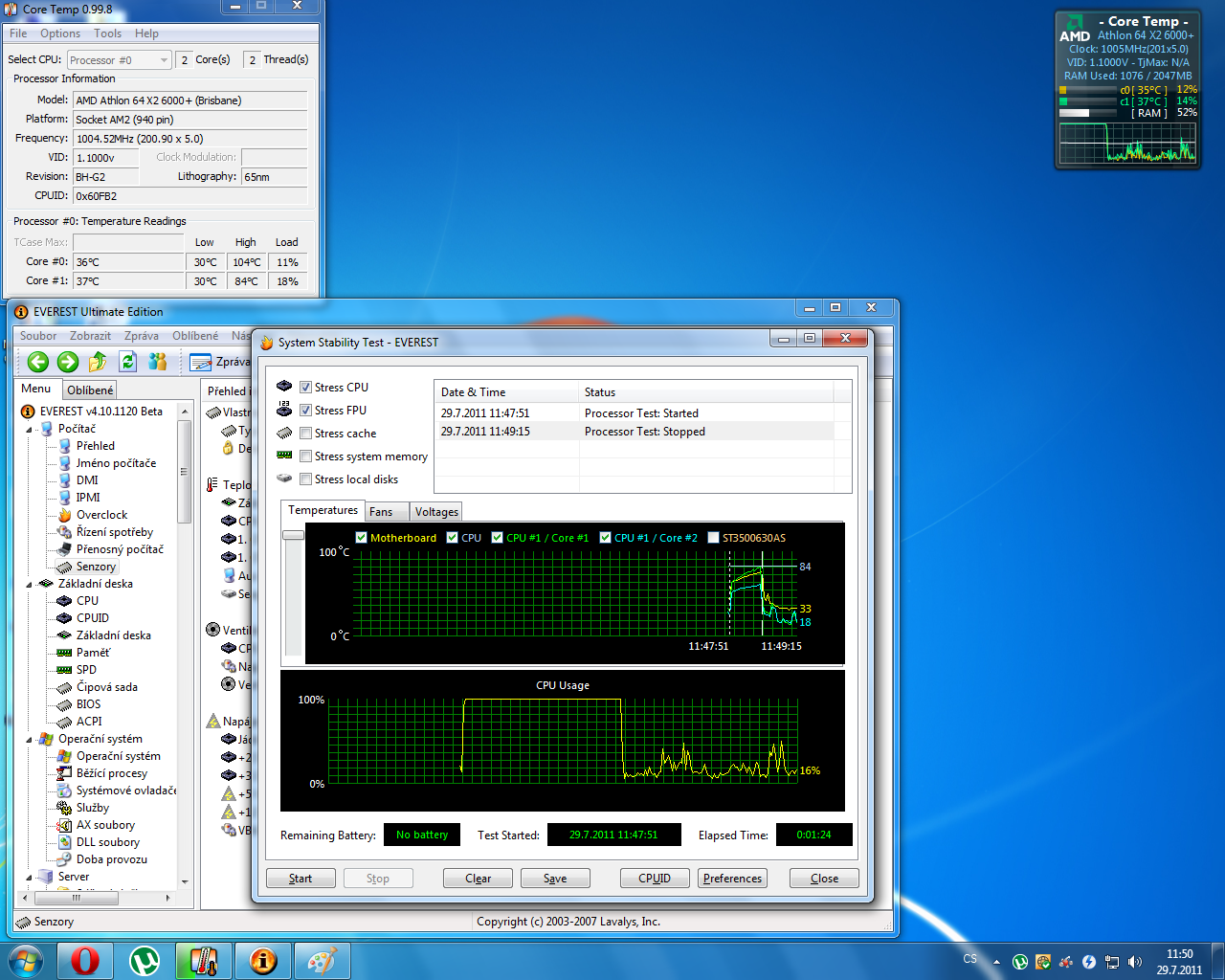The width and height of the screenshot is (1225, 980).
Task: Click the volume icon in system tray
Action: coord(1135,962)
